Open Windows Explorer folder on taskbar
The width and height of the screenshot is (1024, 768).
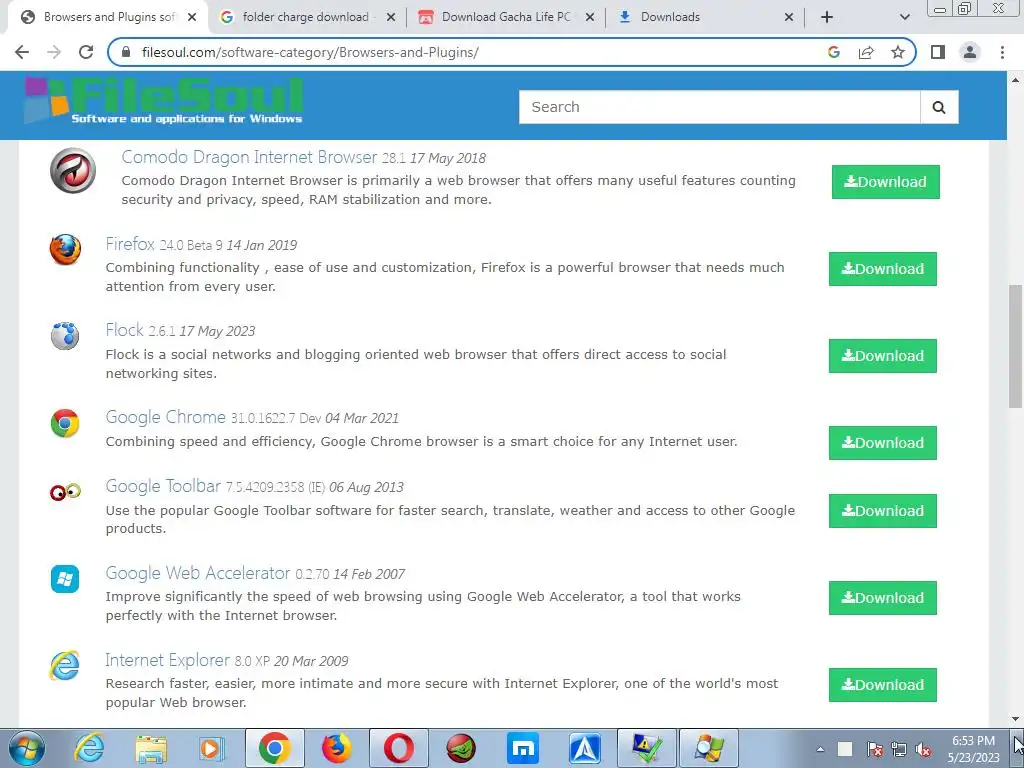click(x=151, y=748)
